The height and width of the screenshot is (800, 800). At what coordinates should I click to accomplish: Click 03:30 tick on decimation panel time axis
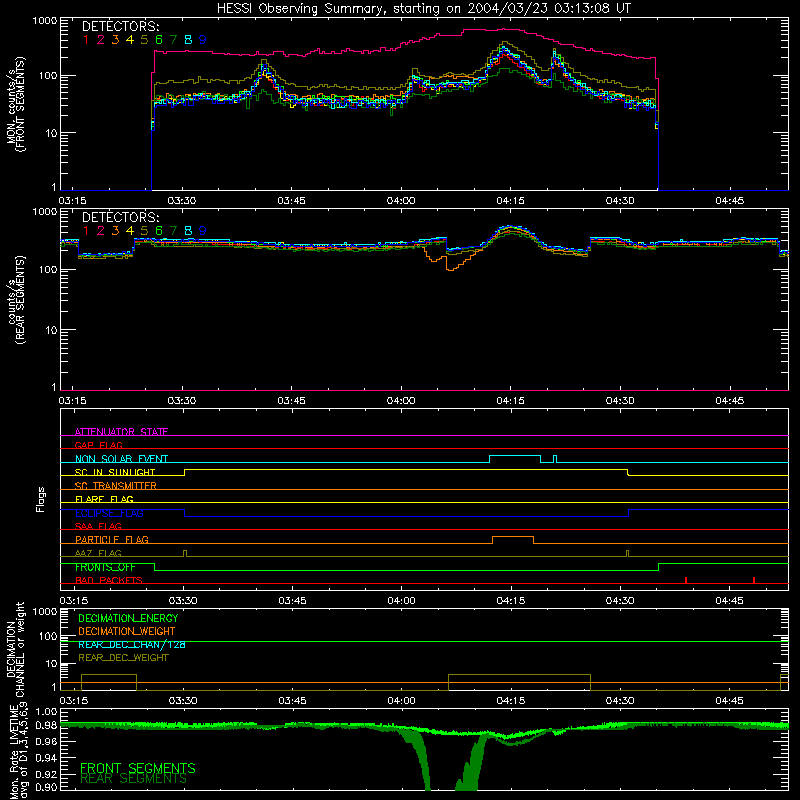coord(183,701)
